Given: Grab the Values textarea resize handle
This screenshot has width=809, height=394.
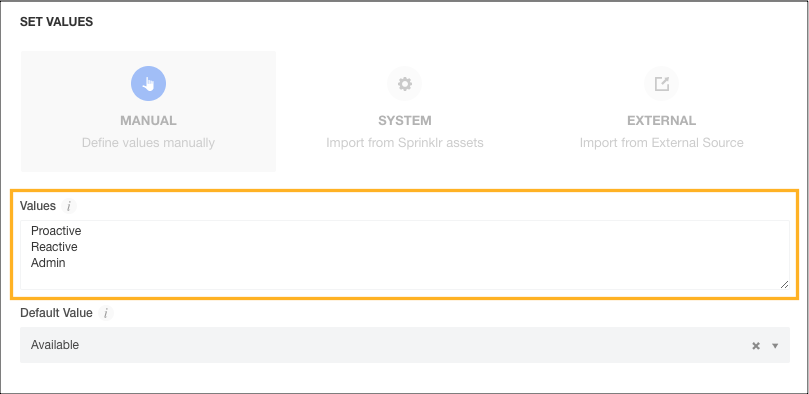Looking at the screenshot, I should 784,284.
